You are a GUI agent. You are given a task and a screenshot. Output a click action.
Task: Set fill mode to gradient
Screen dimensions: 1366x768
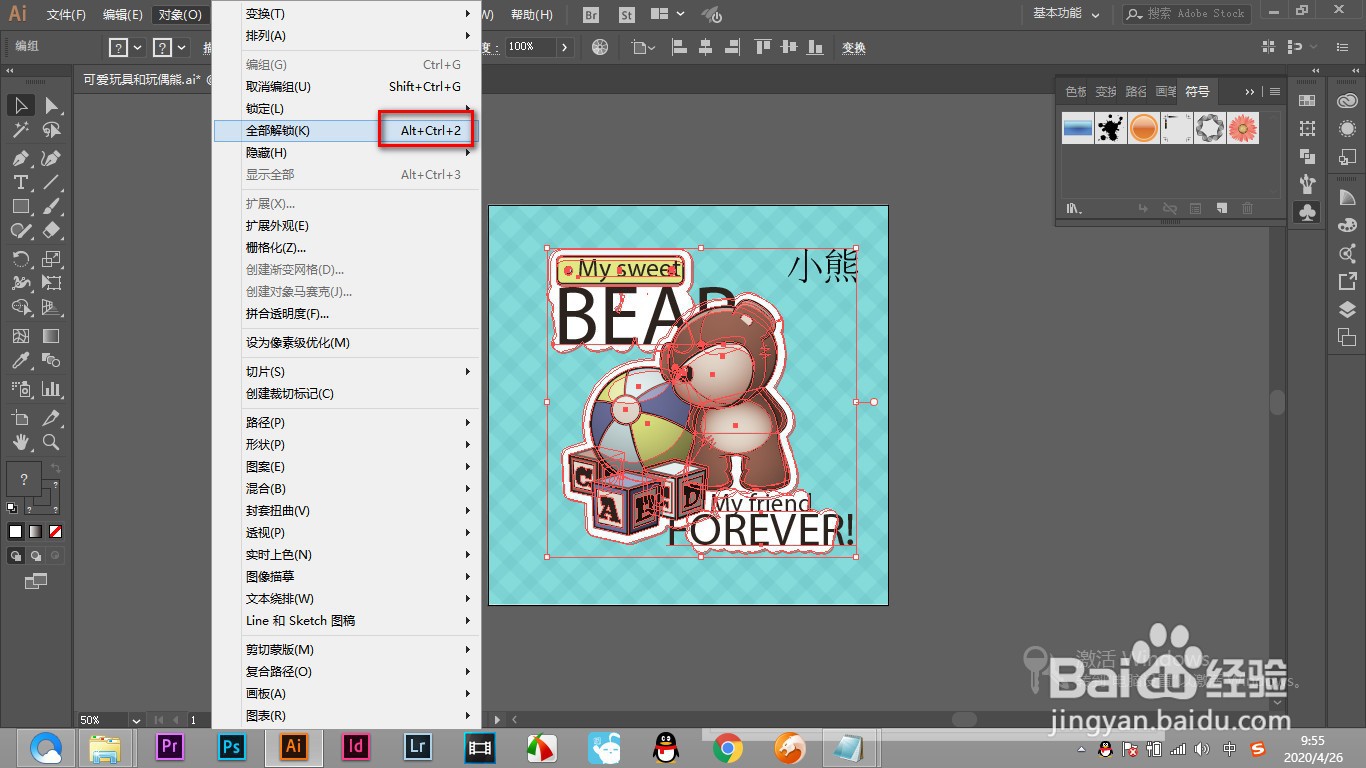tap(35, 532)
